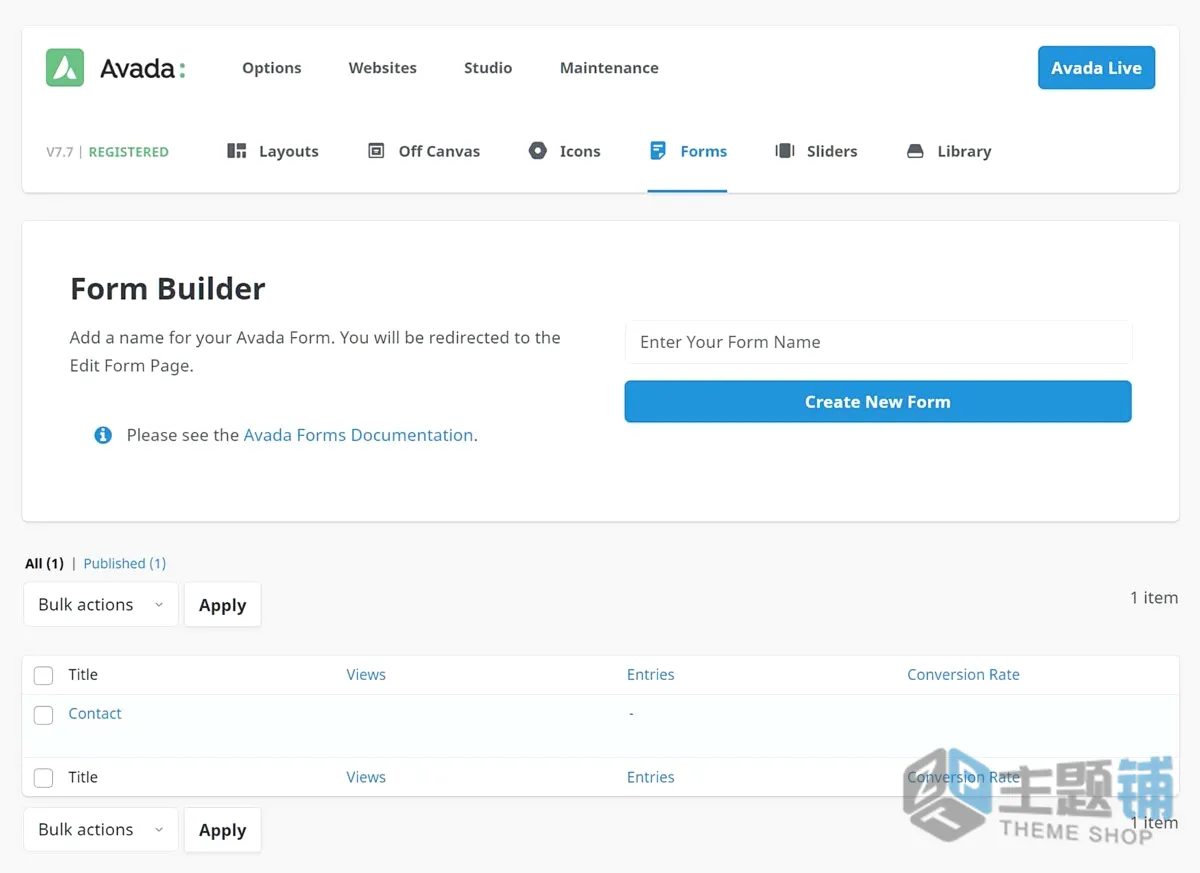Switch to the Layouts tab
The height and width of the screenshot is (873, 1200).
(x=273, y=151)
